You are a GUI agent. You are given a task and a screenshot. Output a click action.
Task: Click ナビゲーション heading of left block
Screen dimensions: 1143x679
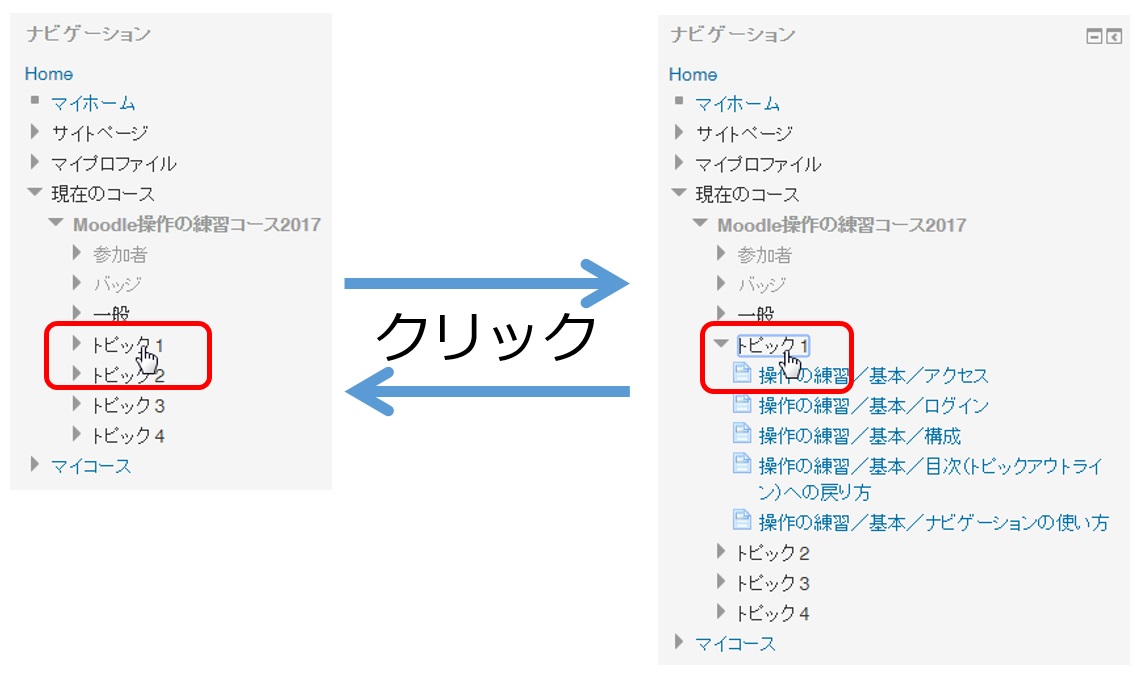pyautogui.click(x=88, y=34)
